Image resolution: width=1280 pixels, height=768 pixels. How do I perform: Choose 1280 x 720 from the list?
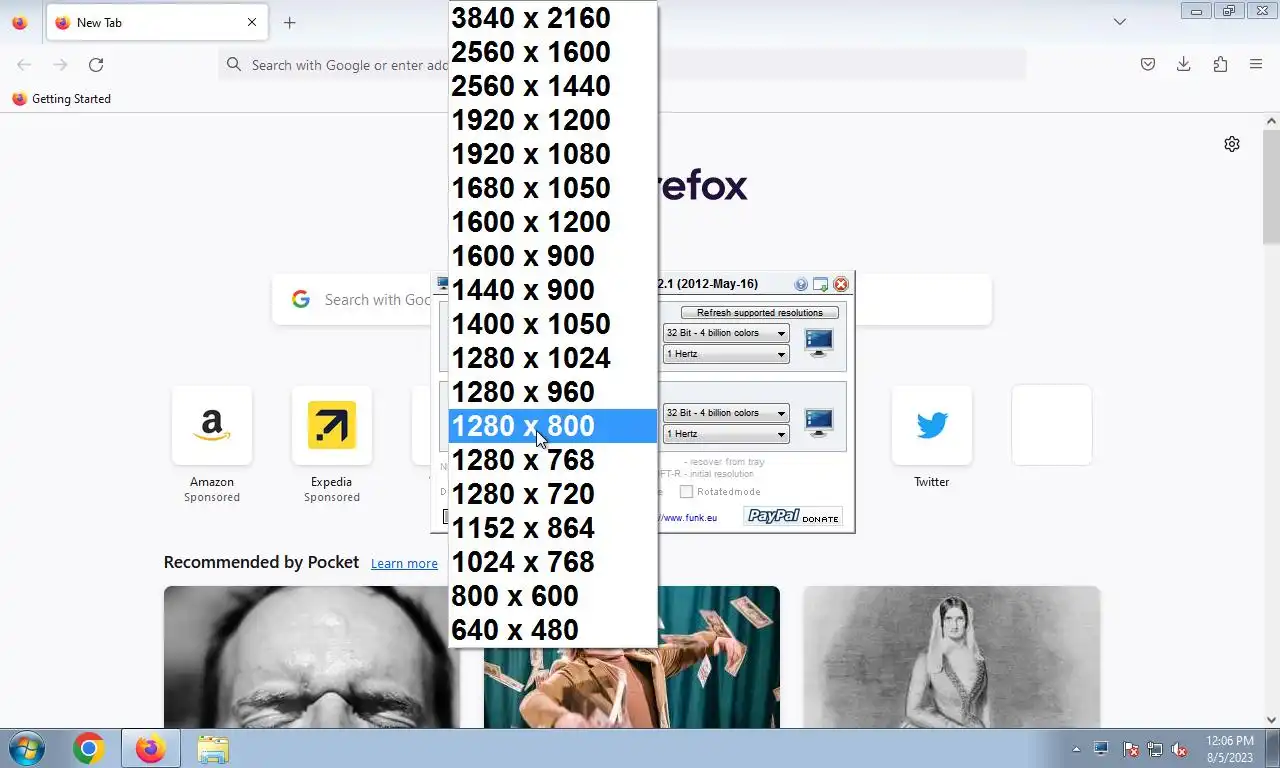(x=553, y=494)
